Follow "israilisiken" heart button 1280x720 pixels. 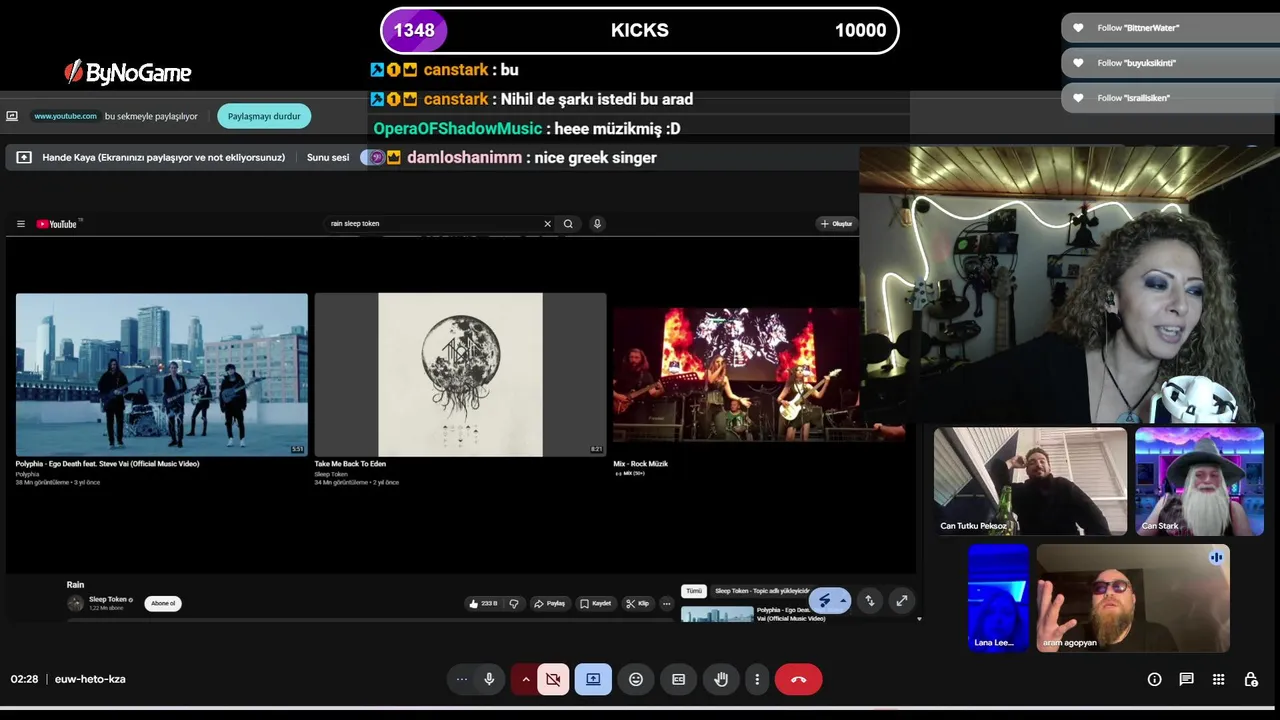pyautogui.click(x=1078, y=98)
